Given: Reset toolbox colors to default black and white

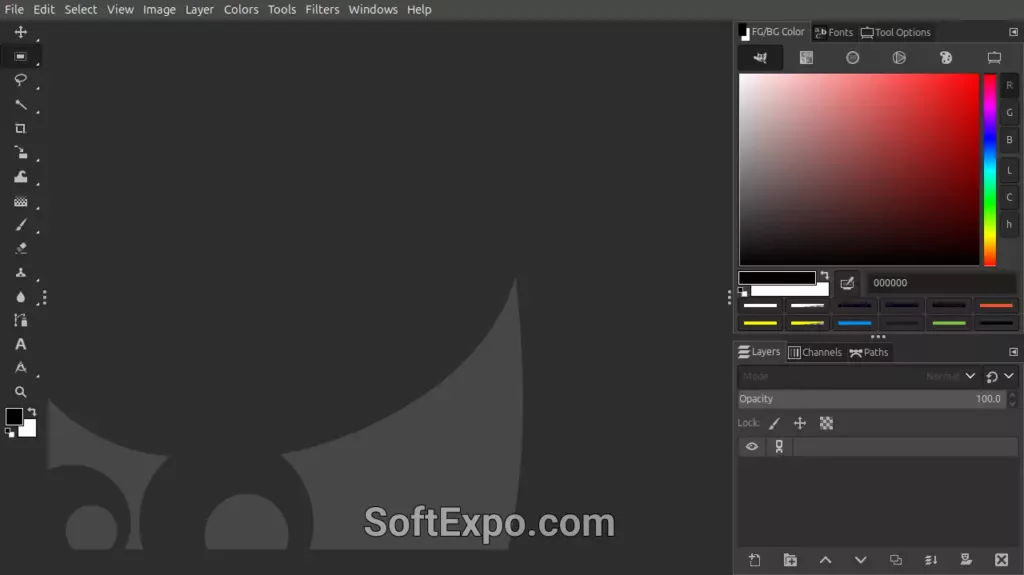Looking at the screenshot, I should pyautogui.click(x=9, y=433).
